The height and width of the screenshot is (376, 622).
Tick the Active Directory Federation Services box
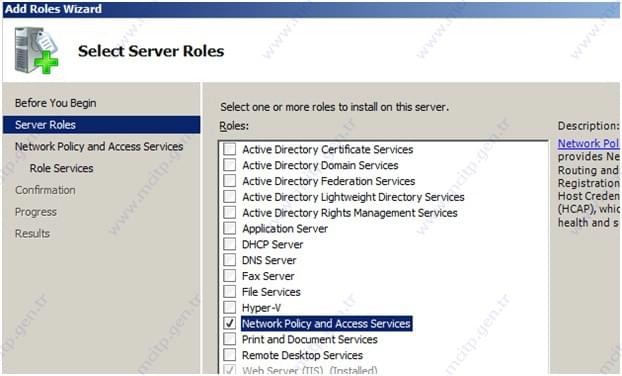pos(229,181)
